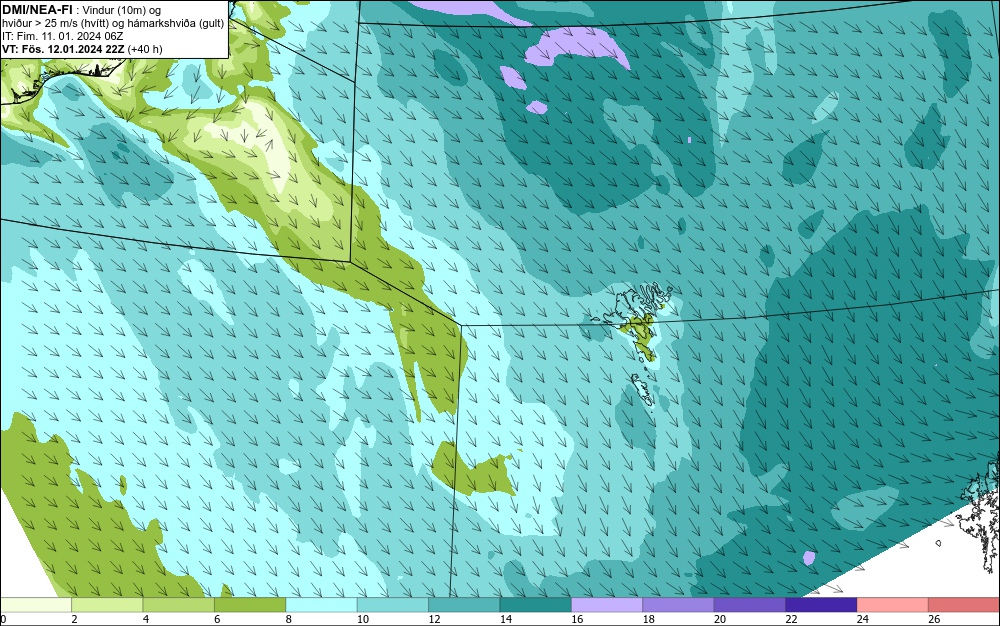Viewport: 1000px width, 626px height.
Task: Click the legend tick label '24'
Action: coord(863,619)
